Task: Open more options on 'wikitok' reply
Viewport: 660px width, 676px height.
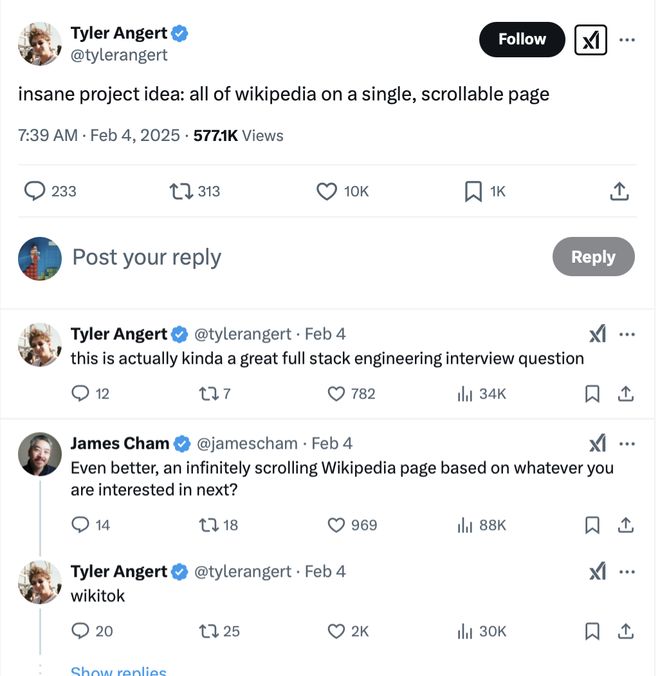Action: tap(627, 572)
